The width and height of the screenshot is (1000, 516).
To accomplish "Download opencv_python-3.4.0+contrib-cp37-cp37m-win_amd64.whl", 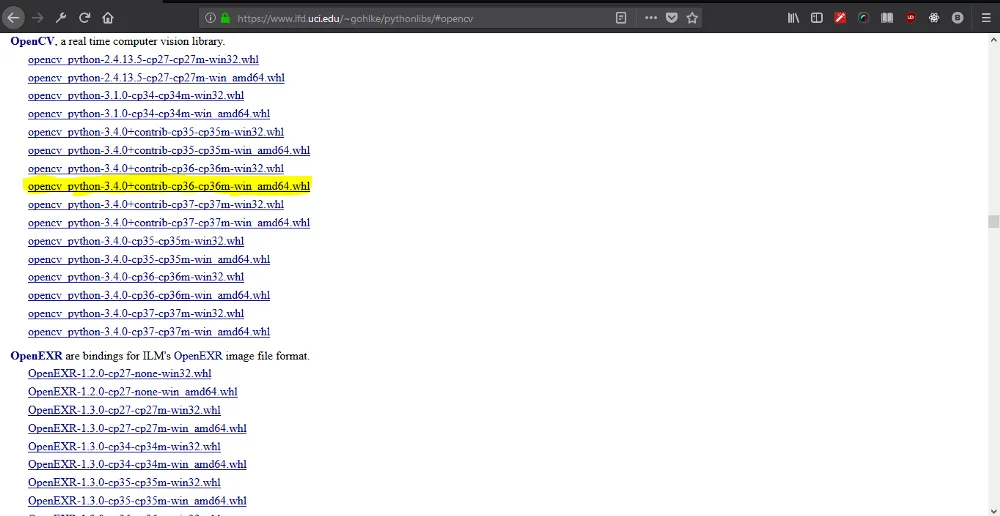I will 169,223.
